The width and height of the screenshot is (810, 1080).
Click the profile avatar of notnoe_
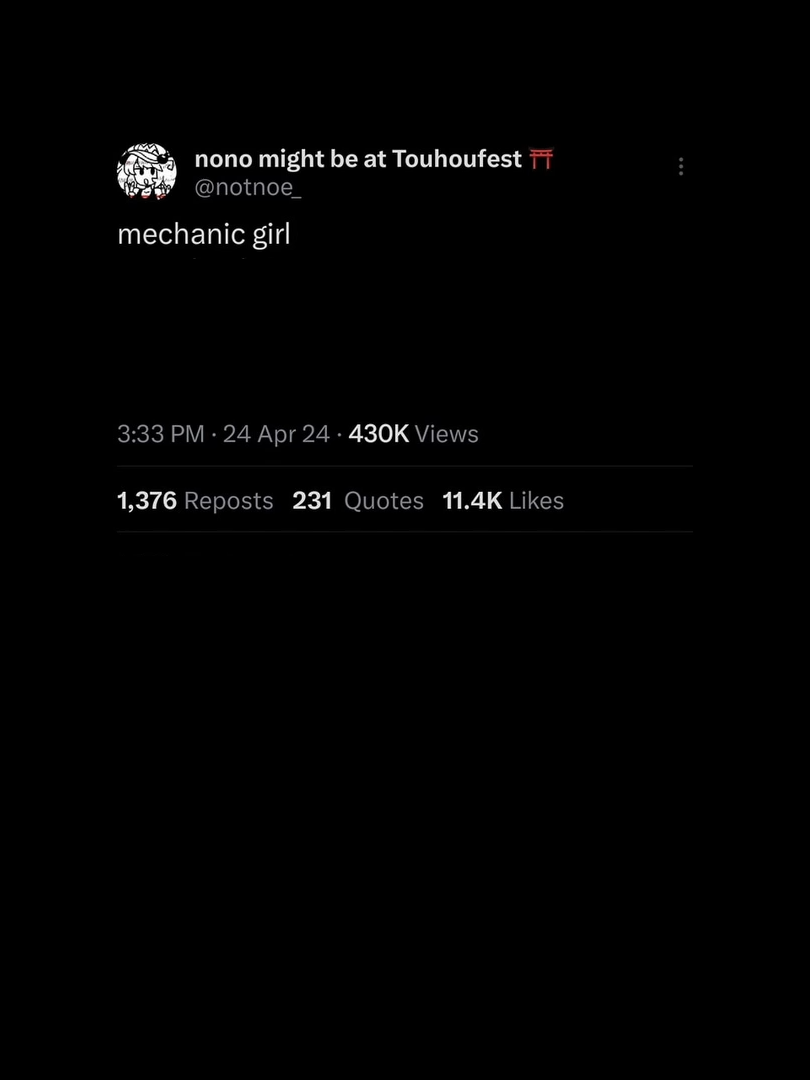coord(147,172)
